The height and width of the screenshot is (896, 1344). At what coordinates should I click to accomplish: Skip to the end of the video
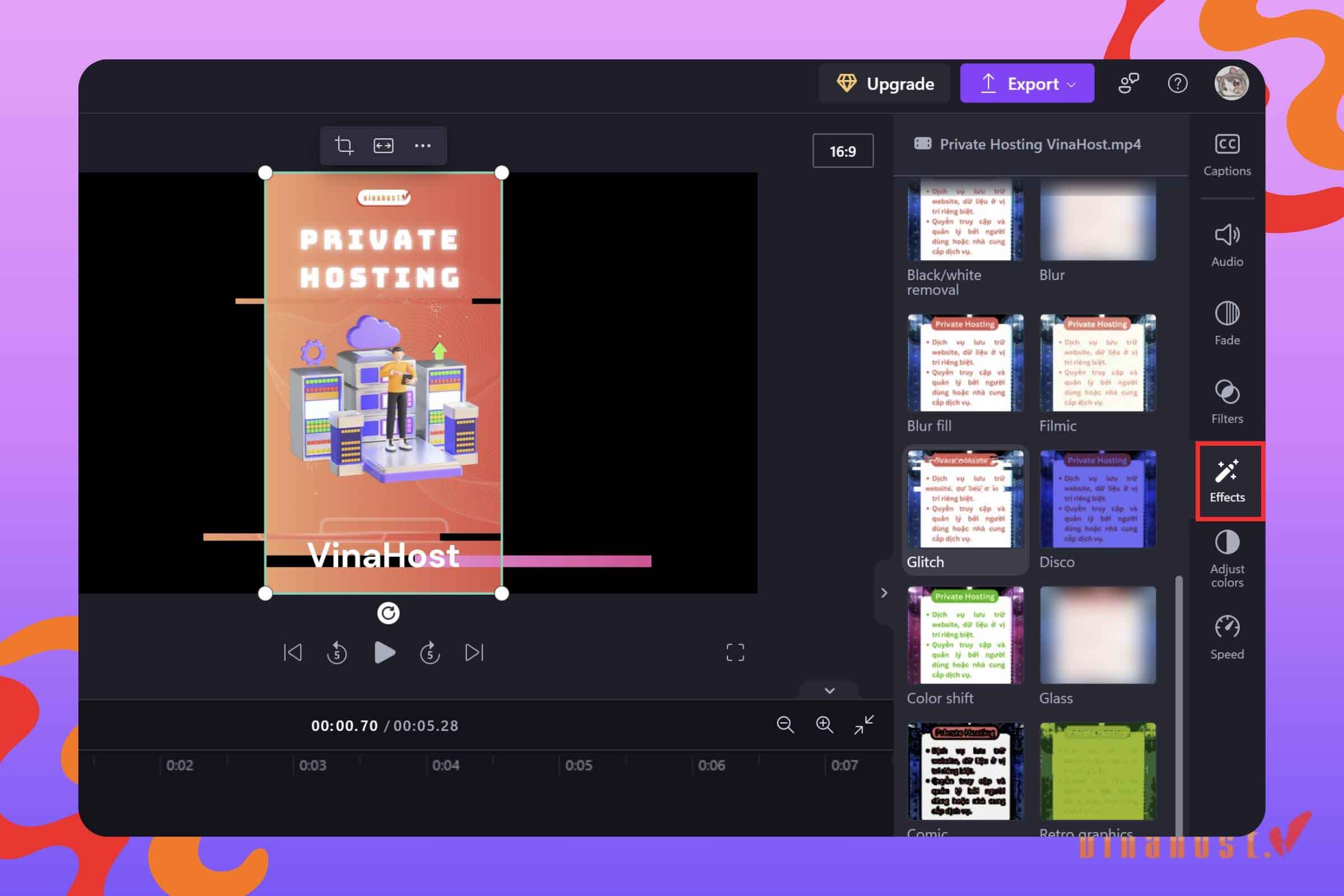click(x=474, y=652)
